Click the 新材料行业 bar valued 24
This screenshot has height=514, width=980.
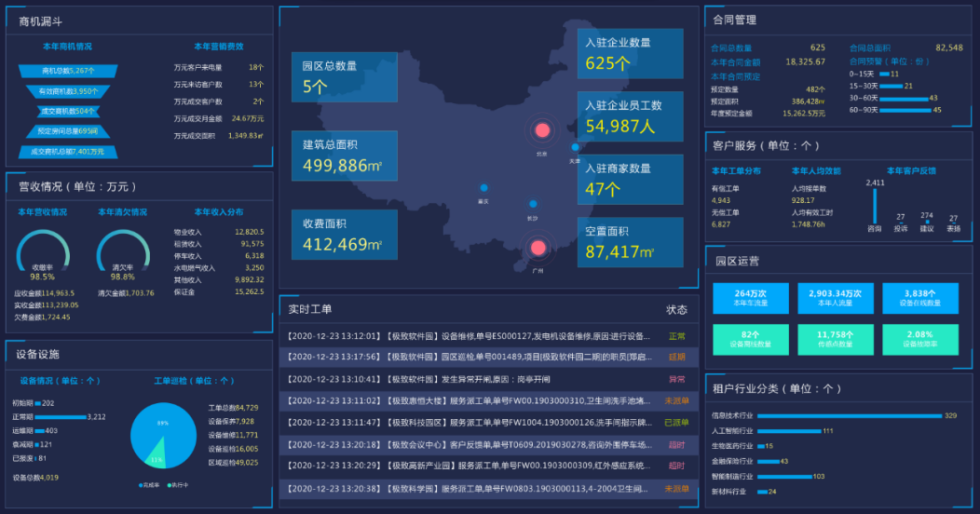coord(762,491)
